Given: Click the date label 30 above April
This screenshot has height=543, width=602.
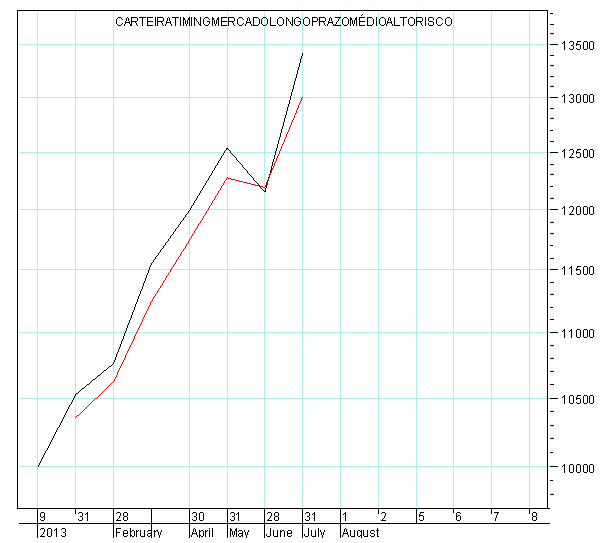Looking at the screenshot, I should point(198,517).
